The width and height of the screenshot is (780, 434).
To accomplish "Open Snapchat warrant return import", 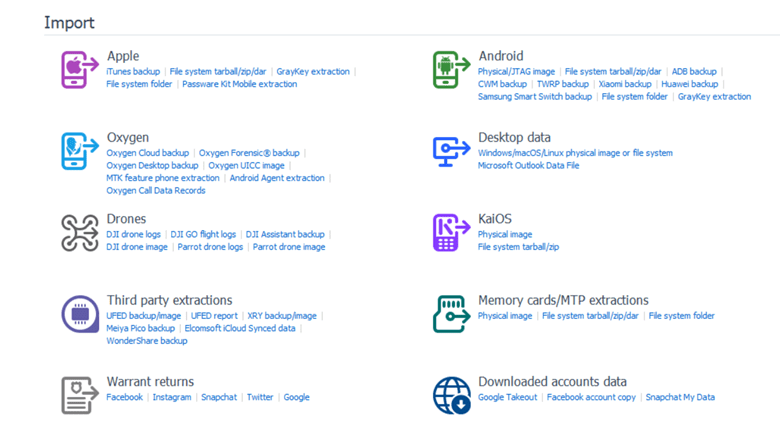I will pos(219,397).
